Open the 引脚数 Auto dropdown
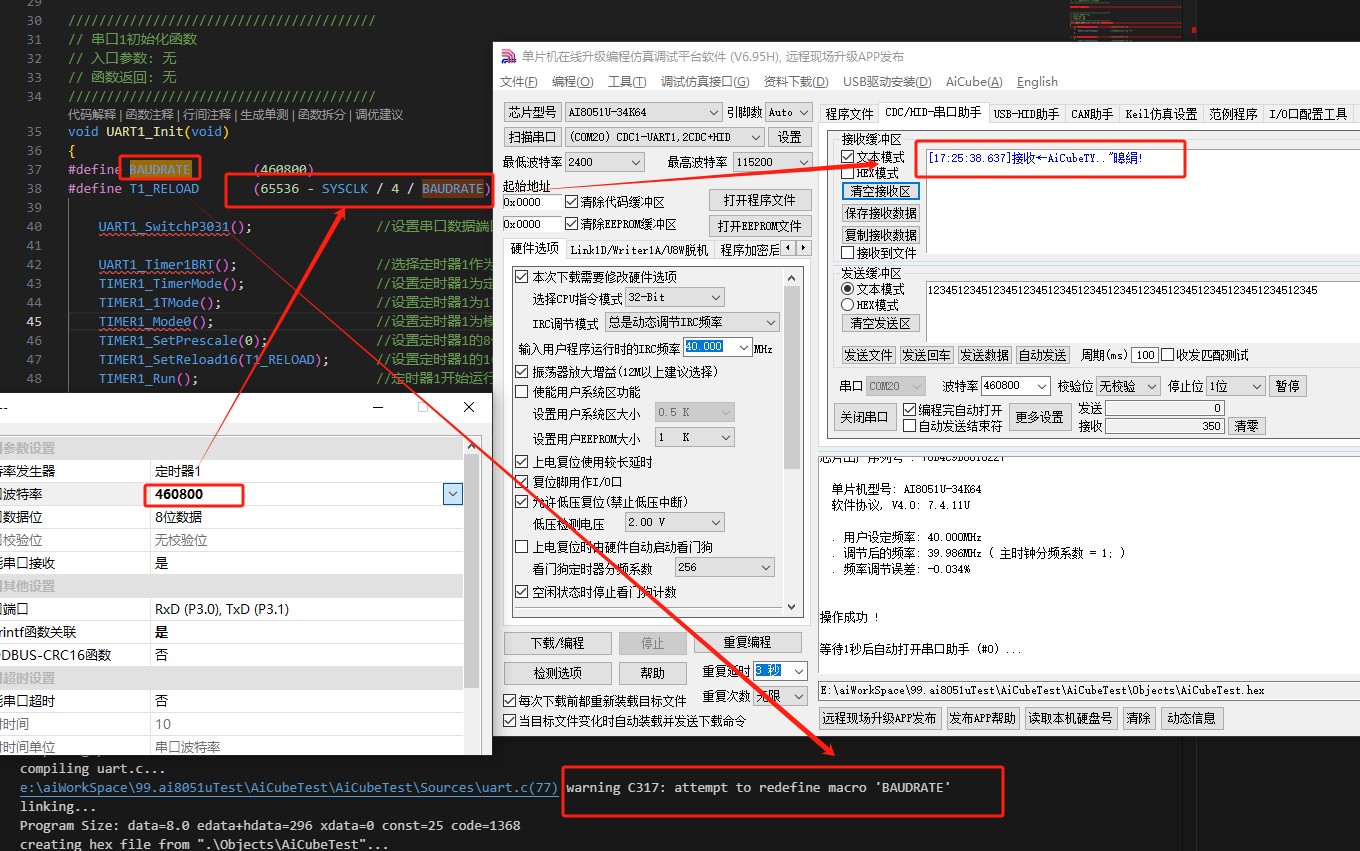The image size is (1360, 851). [x=804, y=112]
